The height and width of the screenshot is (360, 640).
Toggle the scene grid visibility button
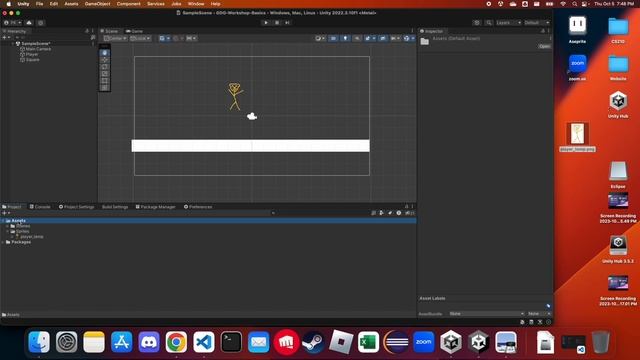pos(162,38)
